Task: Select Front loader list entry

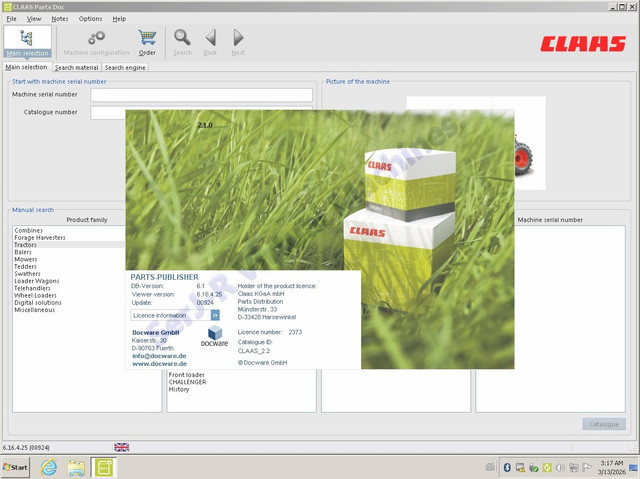Action: tap(187, 375)
